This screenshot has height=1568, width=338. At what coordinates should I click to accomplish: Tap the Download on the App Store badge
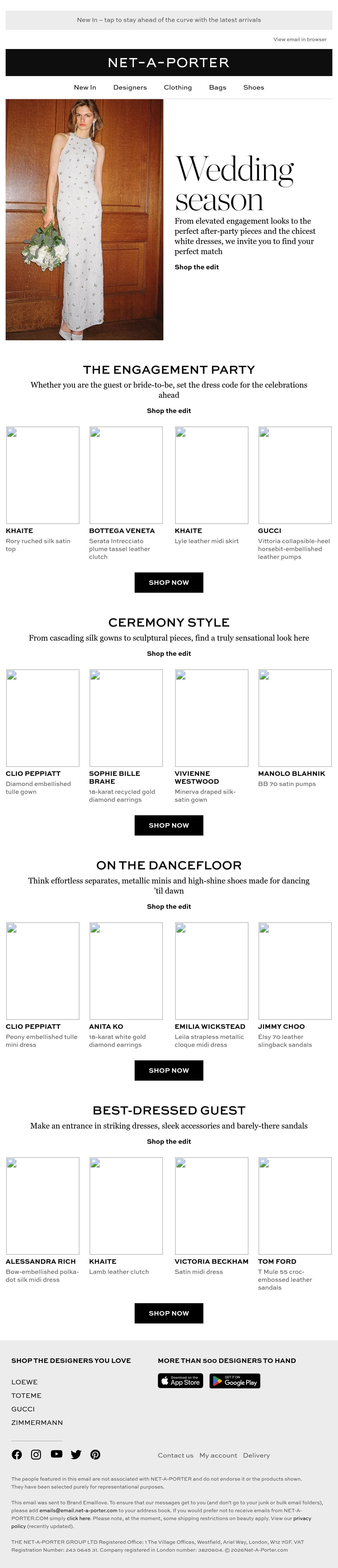pos(180,1380)
